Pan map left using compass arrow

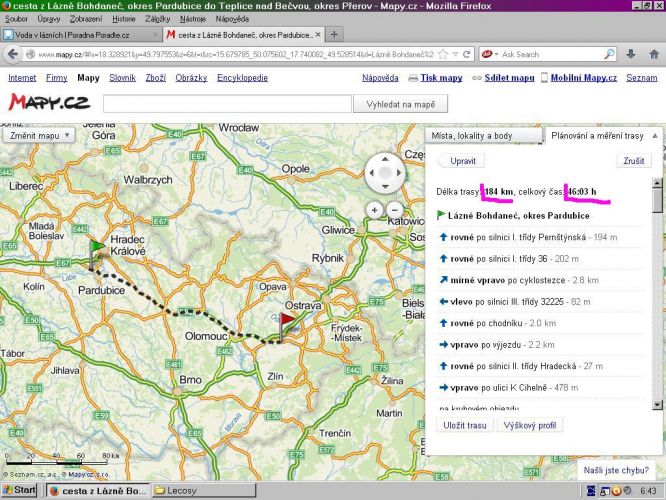coord(372,172)
